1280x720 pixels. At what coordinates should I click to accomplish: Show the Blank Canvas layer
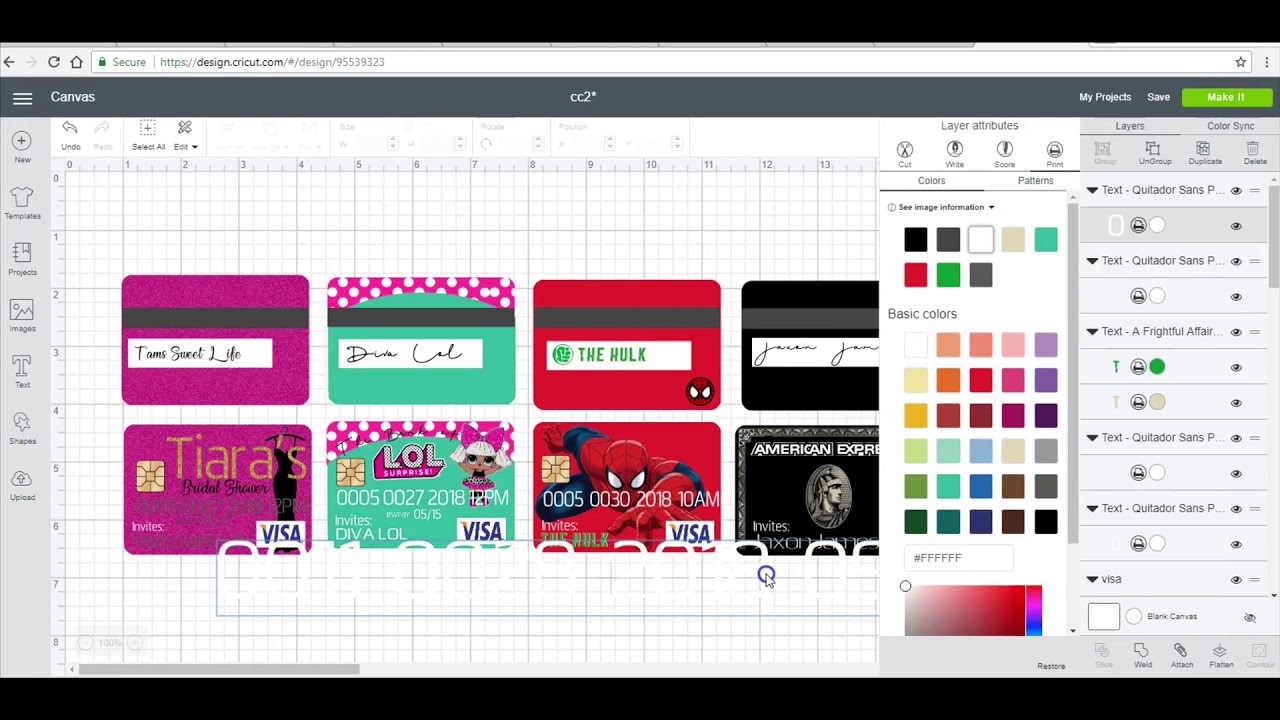pos(1250,618)
